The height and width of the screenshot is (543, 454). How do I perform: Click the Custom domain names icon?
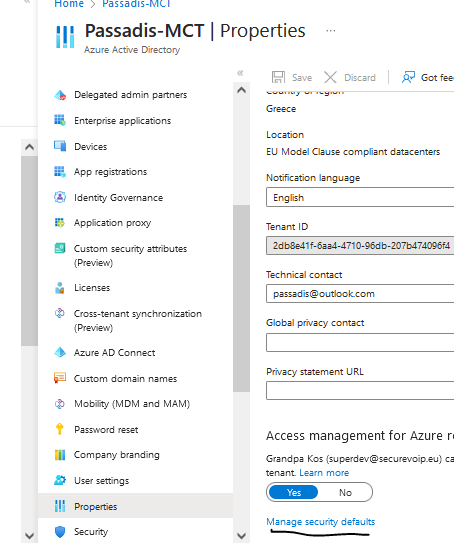[x=60, y=378]
